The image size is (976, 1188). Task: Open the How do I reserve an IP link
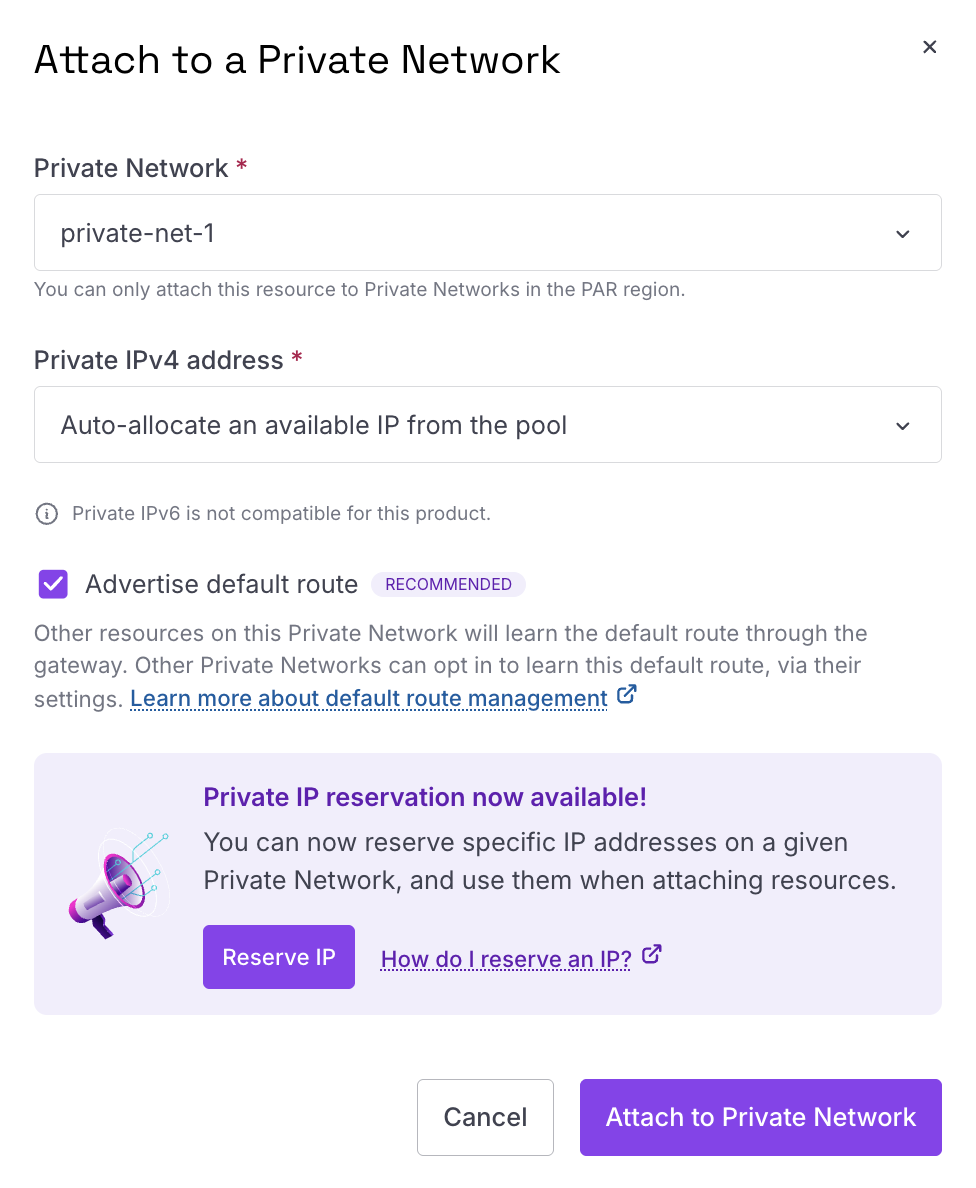506,959
